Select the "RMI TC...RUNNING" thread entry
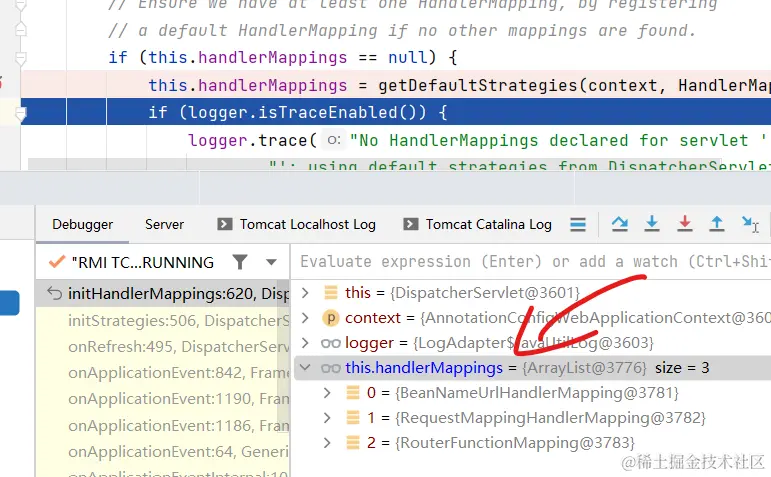This screenshot has width=771, height=477. 143,263
